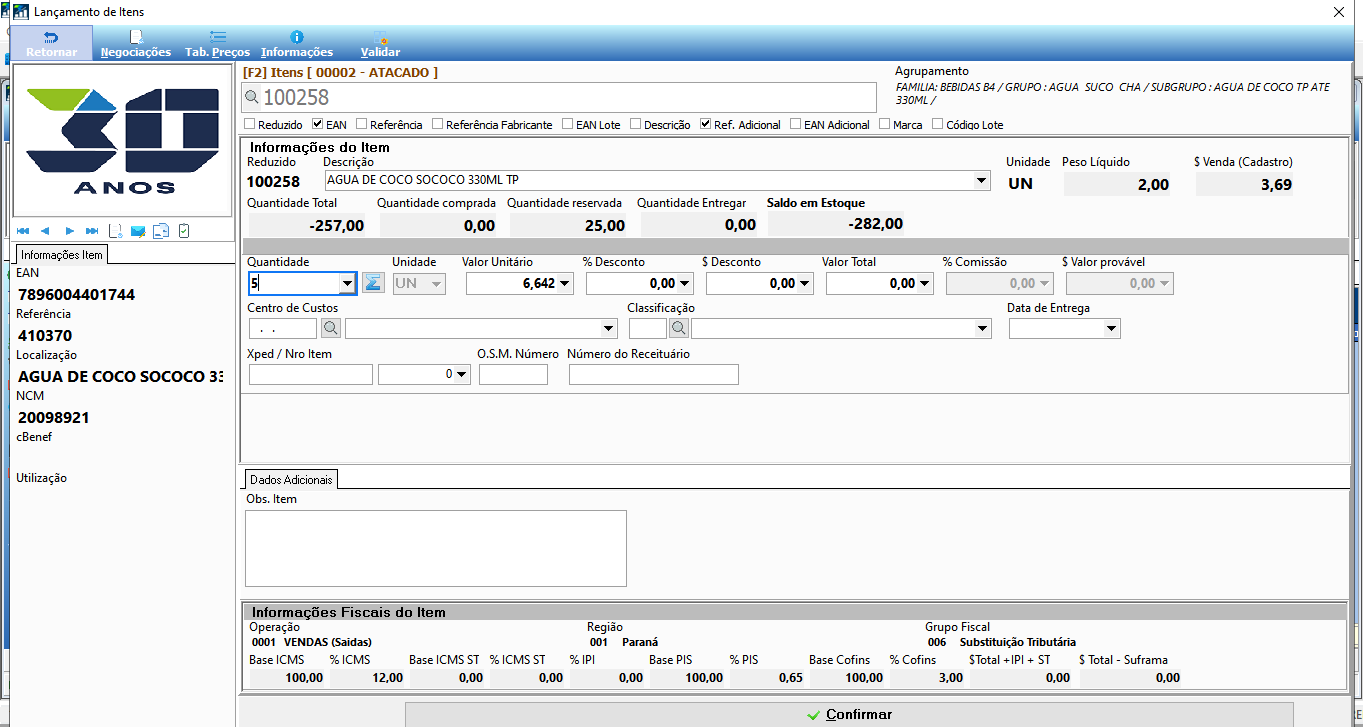Click the Retornar toolbar icon
This screenshot has height=727, width=1363.
[51, 43]
